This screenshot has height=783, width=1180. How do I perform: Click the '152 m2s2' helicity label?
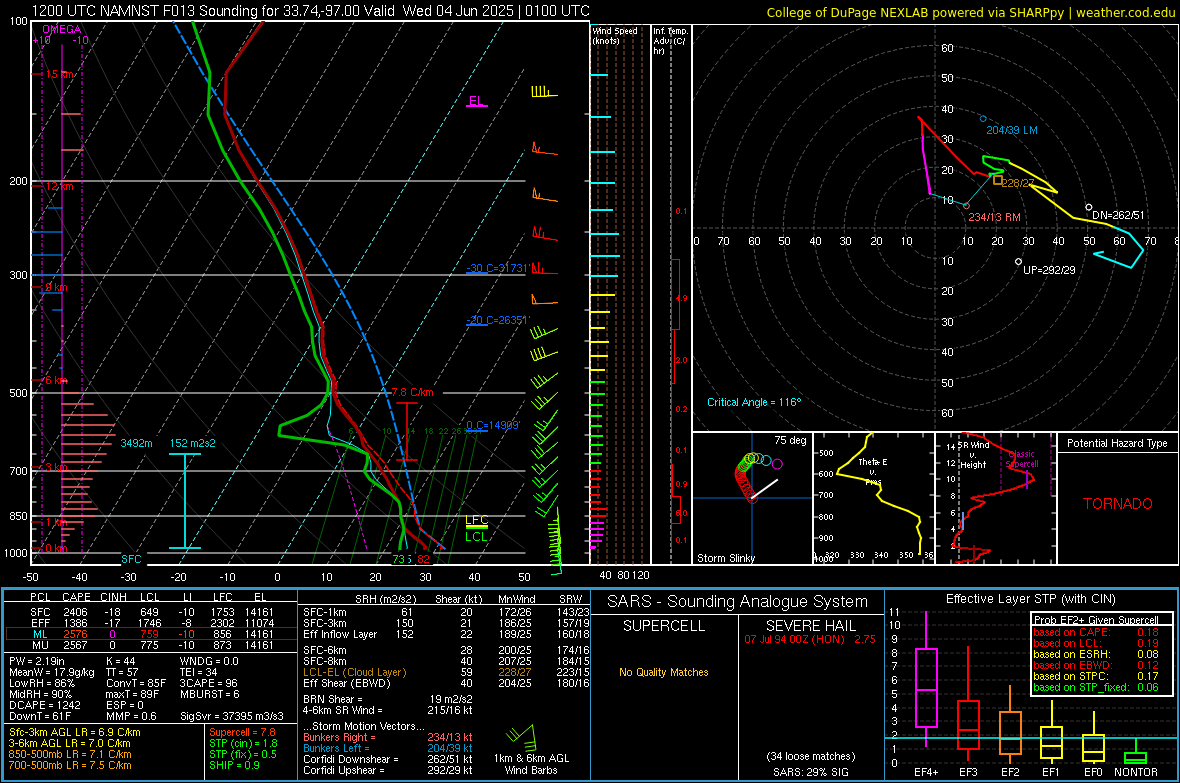pyautogui.click(x=193, y=443)
